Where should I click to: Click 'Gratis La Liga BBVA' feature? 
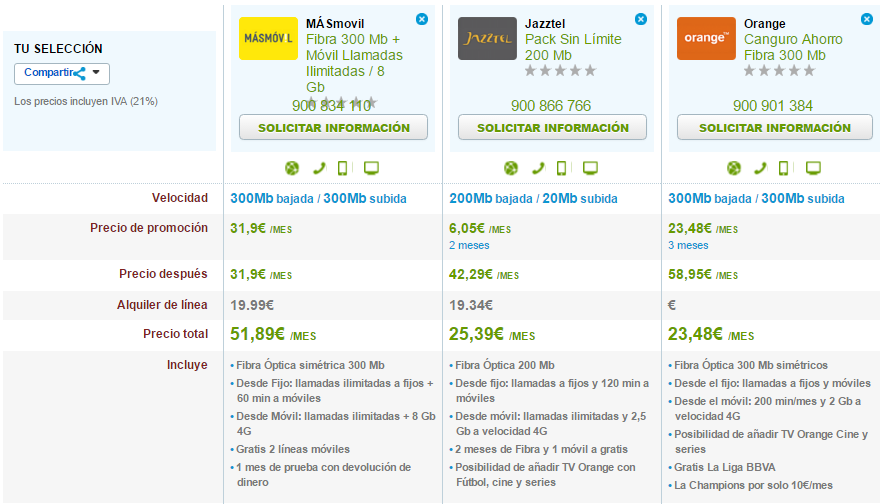coord(725,468)
